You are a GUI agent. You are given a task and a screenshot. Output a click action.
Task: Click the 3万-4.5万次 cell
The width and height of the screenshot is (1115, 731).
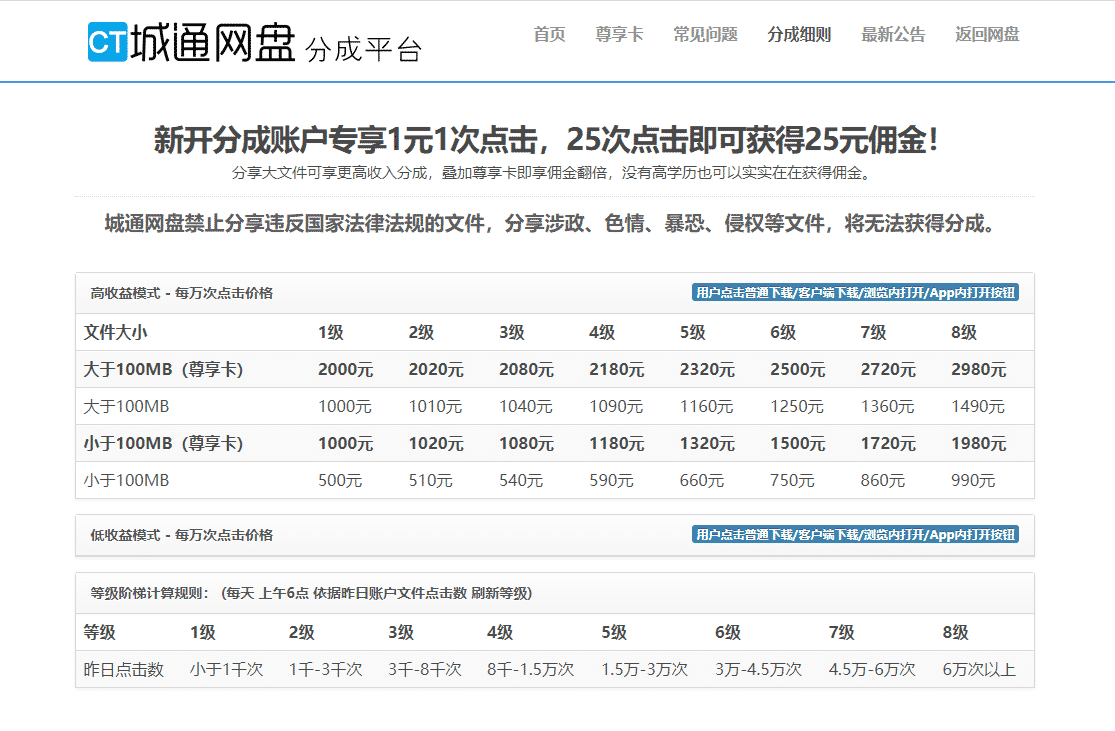click(x=758, y=669)
